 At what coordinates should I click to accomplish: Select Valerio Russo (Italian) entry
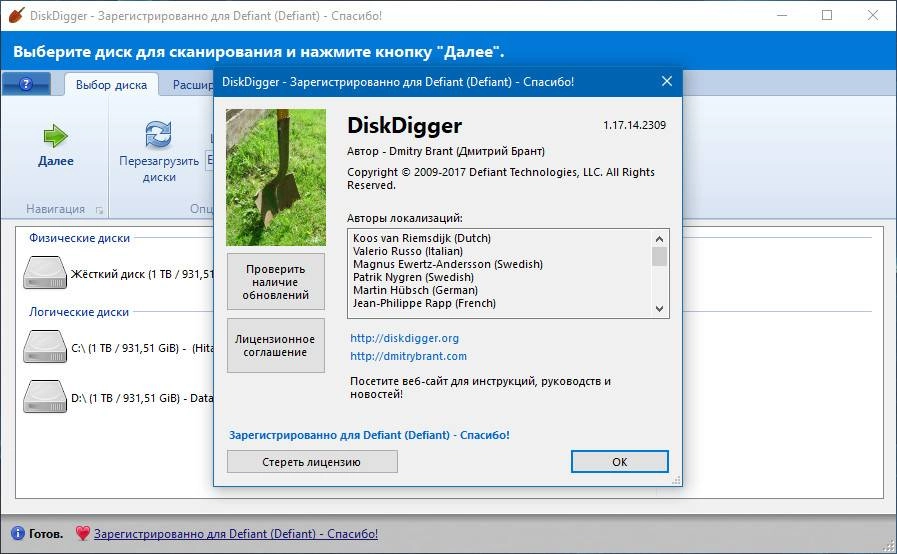[408, 251]
